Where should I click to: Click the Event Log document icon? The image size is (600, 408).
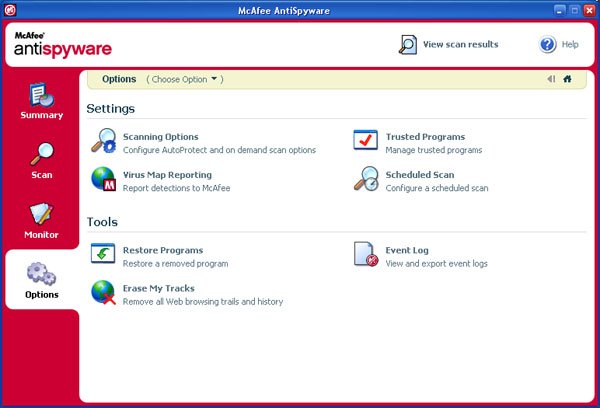366,254
